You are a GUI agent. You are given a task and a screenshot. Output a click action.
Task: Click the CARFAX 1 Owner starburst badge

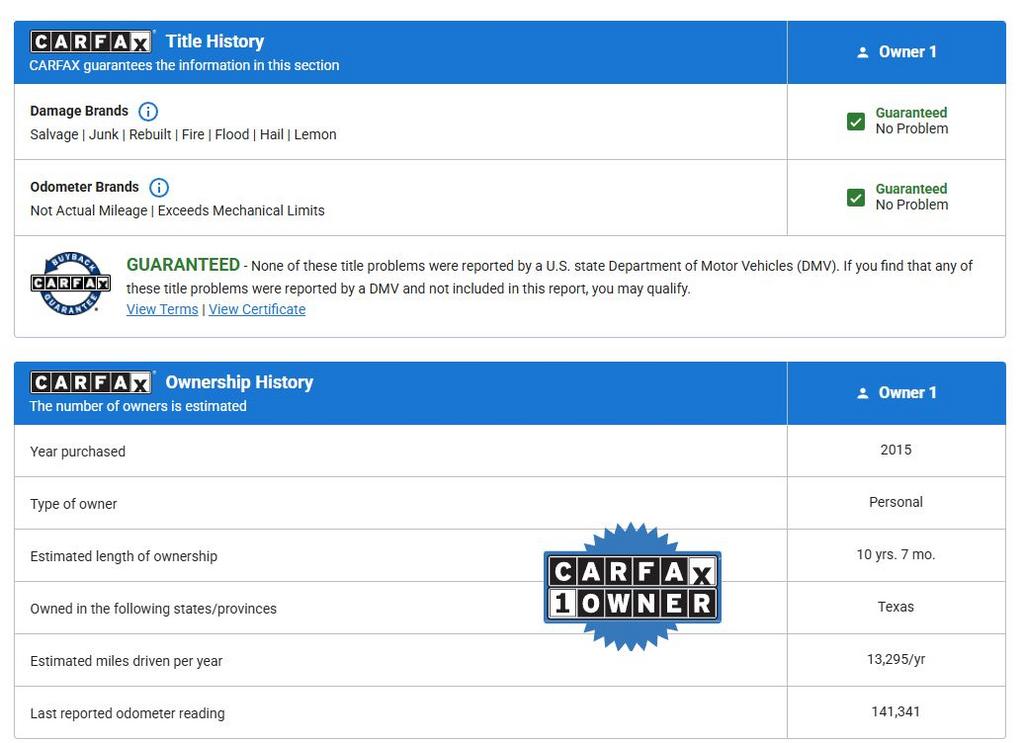632,587
